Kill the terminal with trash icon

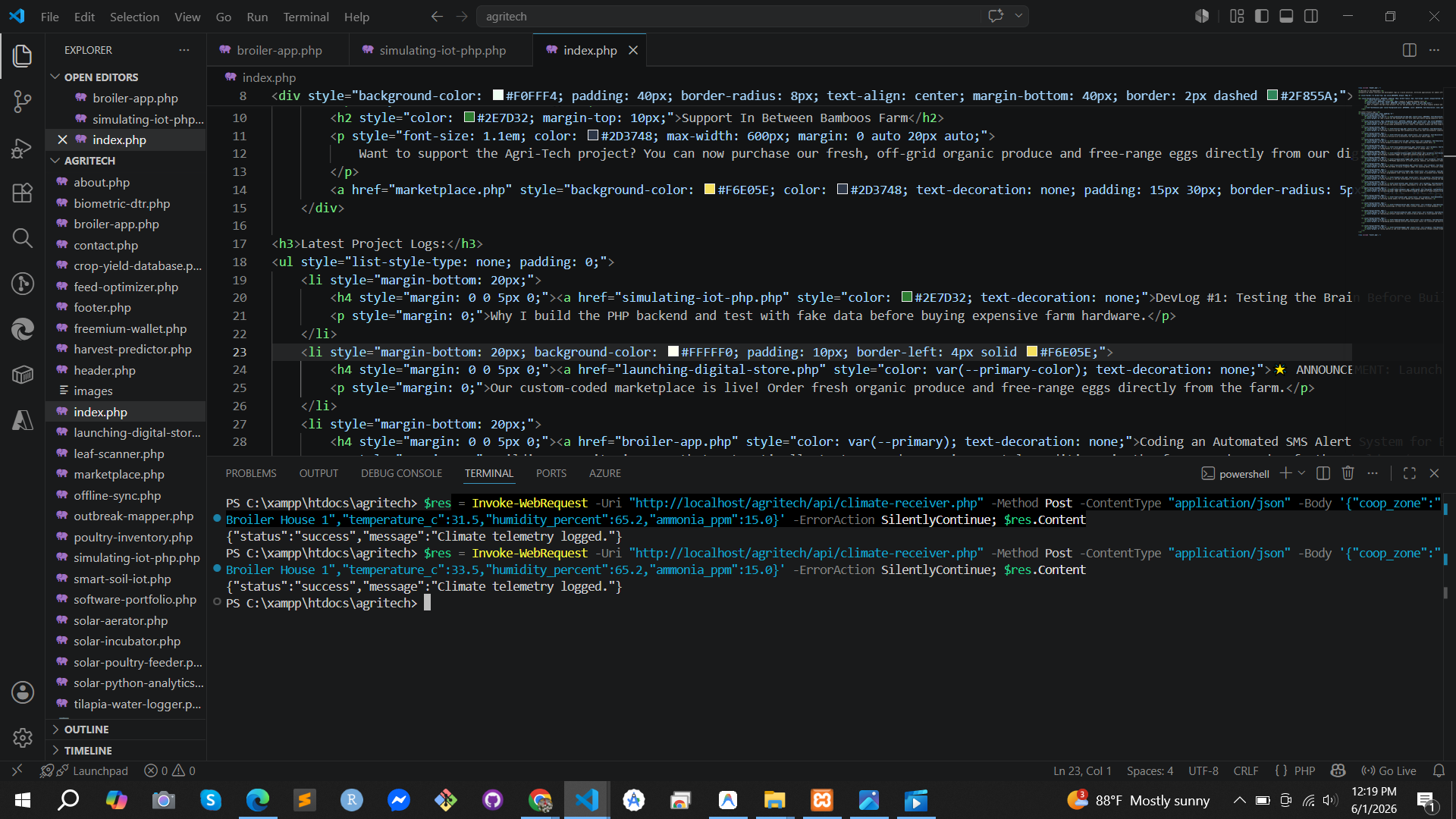1348,473
